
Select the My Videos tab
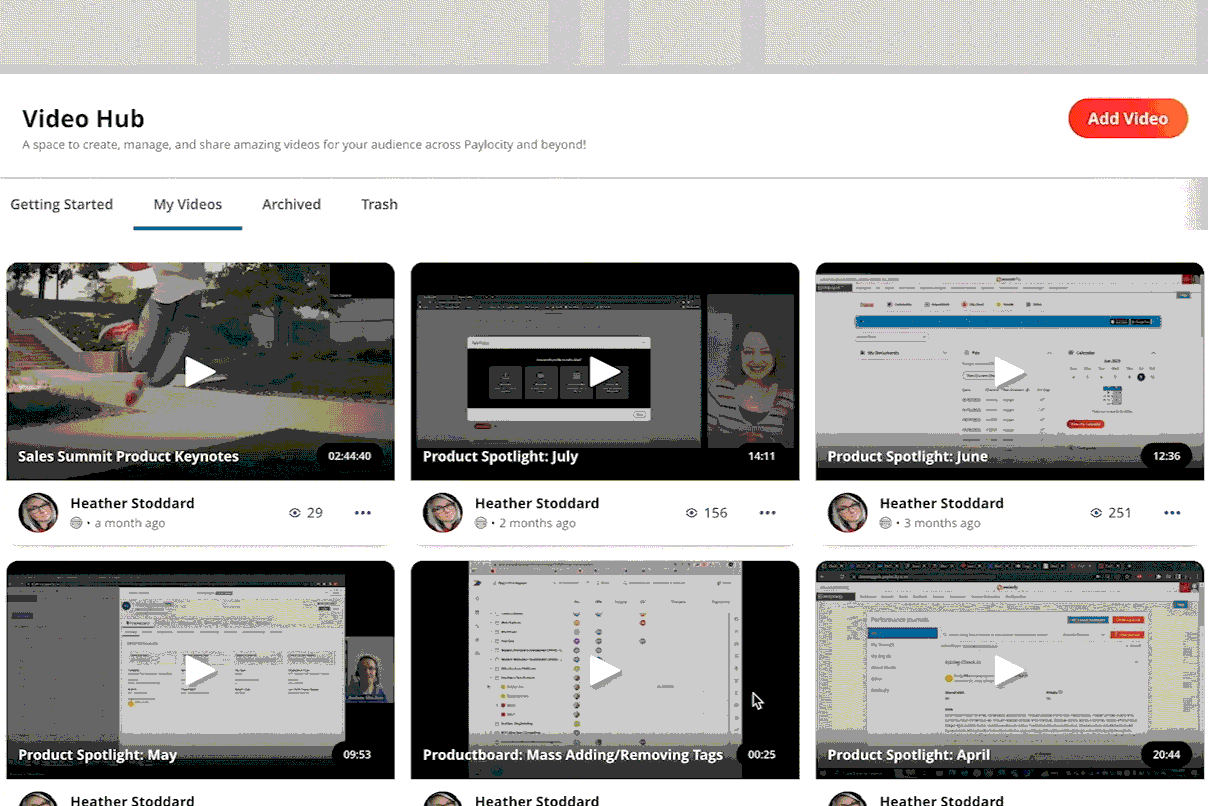tap(188, 204)
